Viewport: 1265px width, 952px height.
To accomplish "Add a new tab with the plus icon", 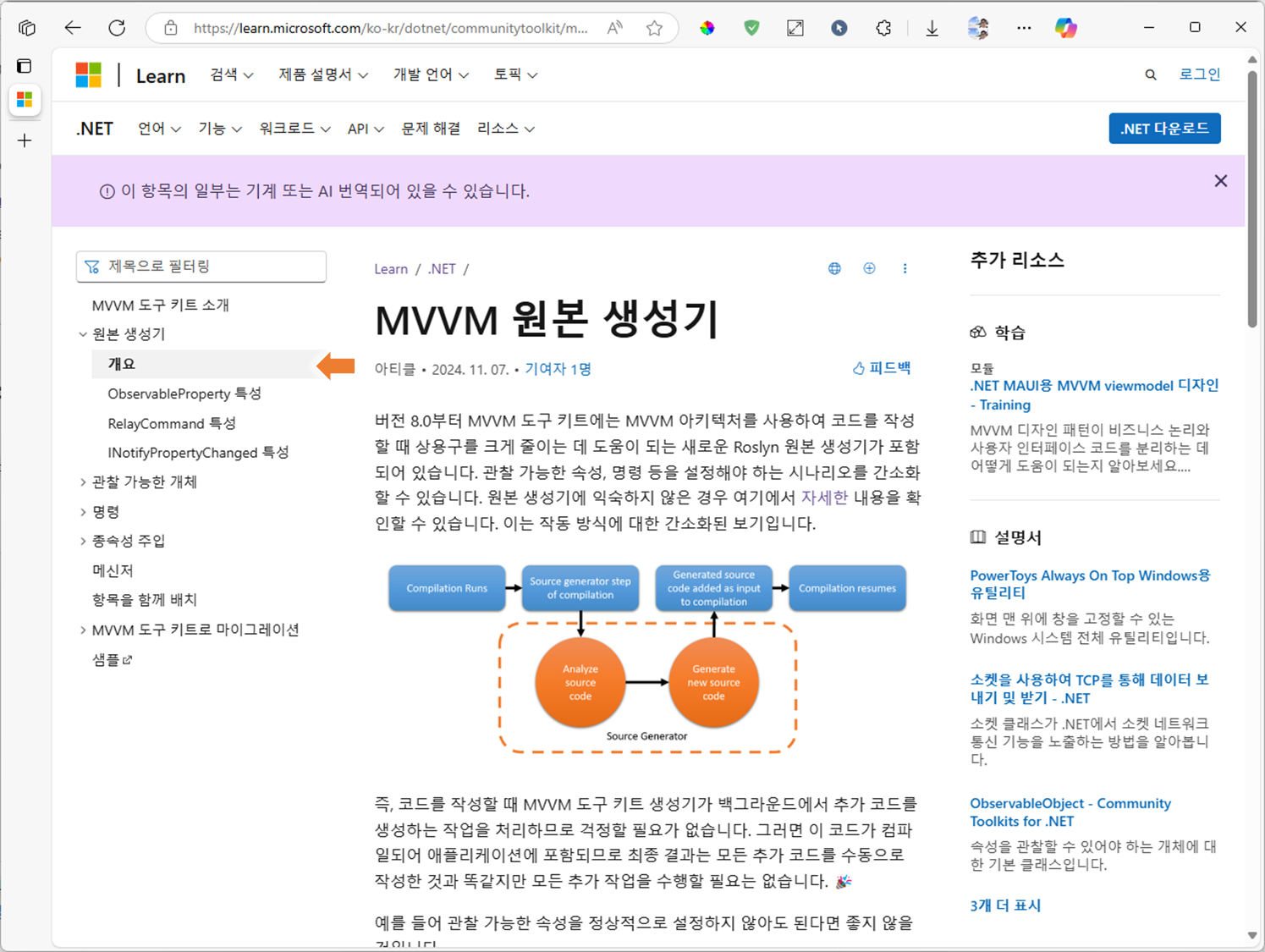I will [25, 140].
